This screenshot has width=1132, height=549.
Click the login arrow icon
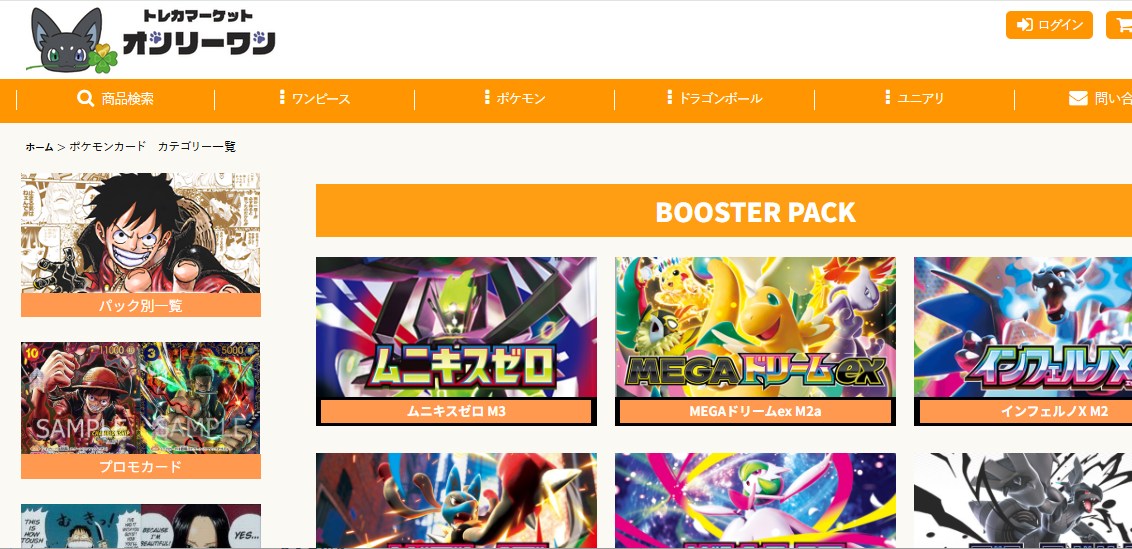point(1024,25)
